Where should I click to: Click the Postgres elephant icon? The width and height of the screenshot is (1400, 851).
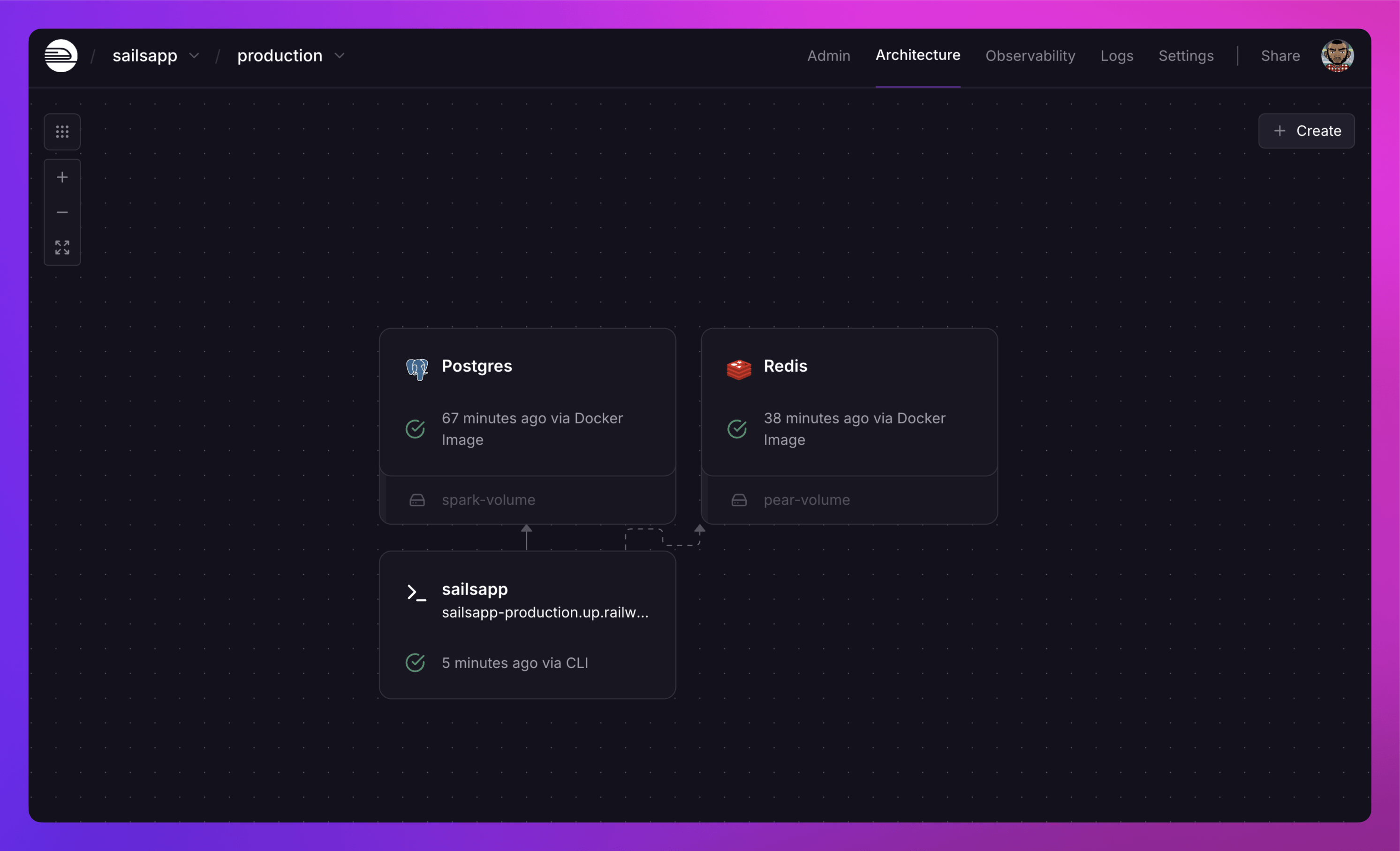point(417,369)
